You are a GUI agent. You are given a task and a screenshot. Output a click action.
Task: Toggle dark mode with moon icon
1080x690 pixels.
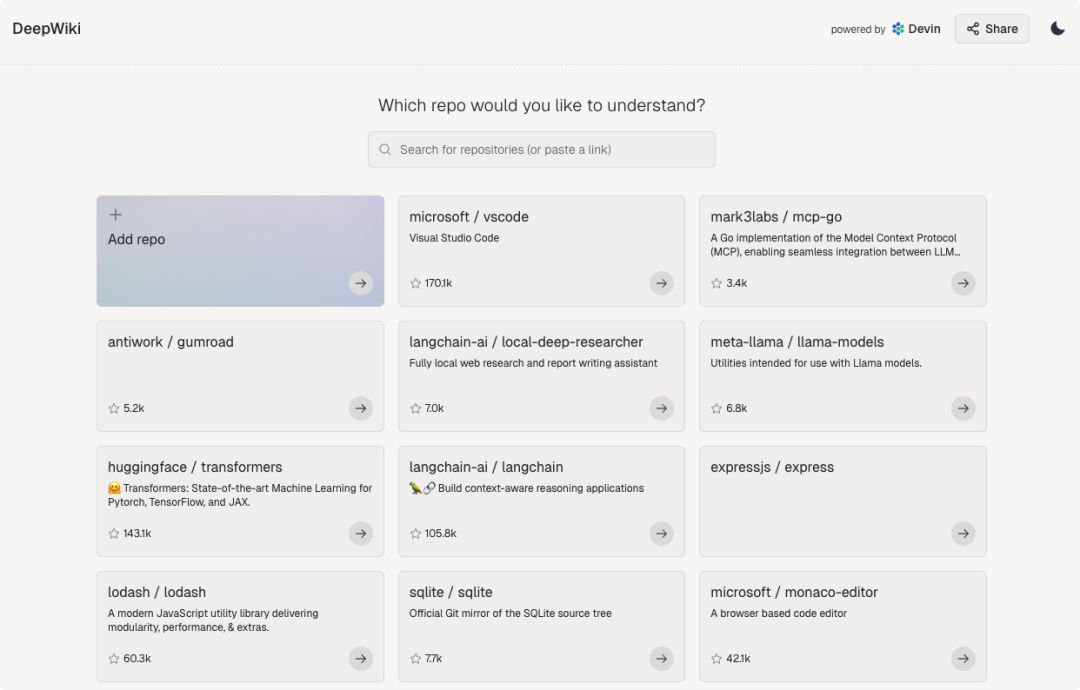pyautogui.click(x=1057, y=28)
